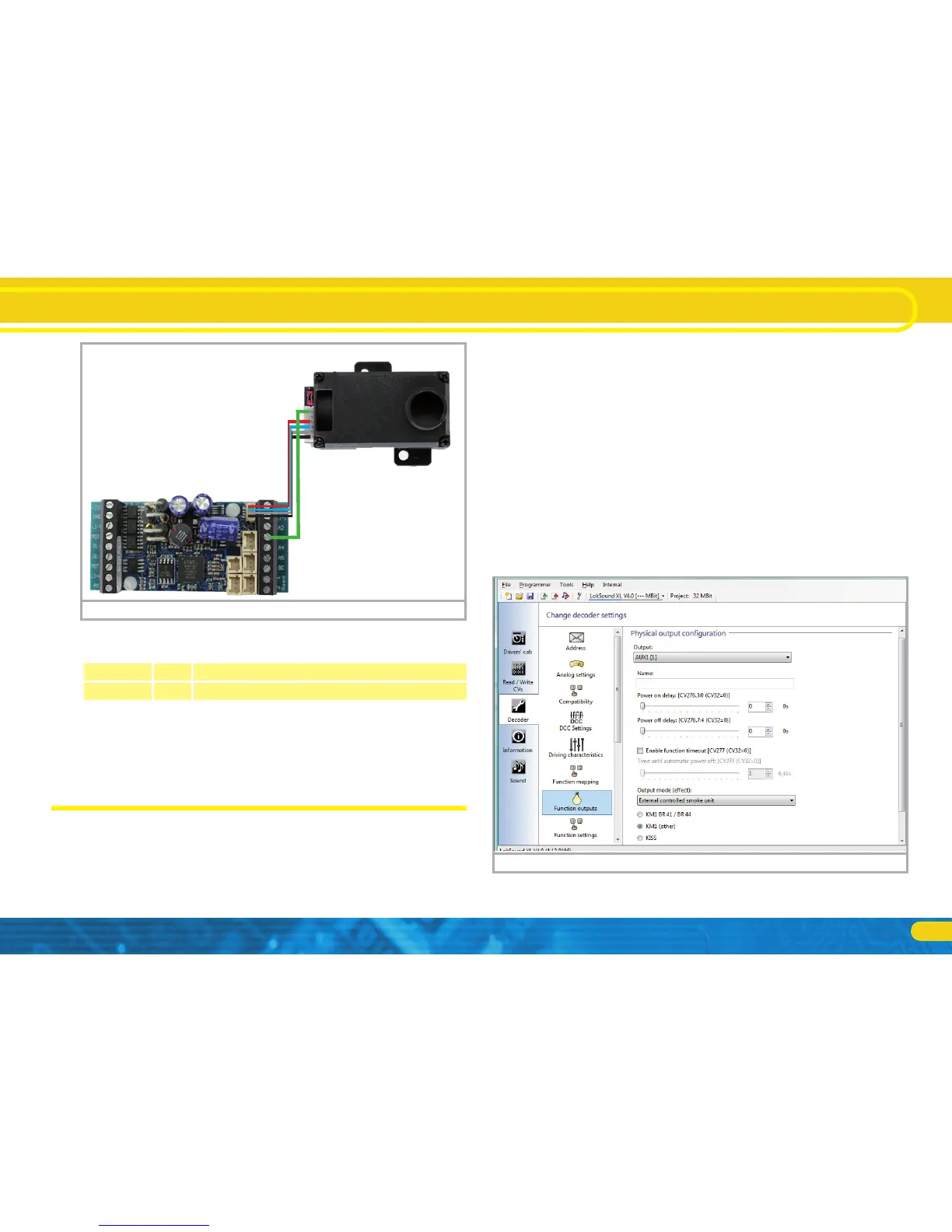Expand the Output mode effect dropdown
Viewport: 952px width, 1232px height.
click(x=716, y=800)
